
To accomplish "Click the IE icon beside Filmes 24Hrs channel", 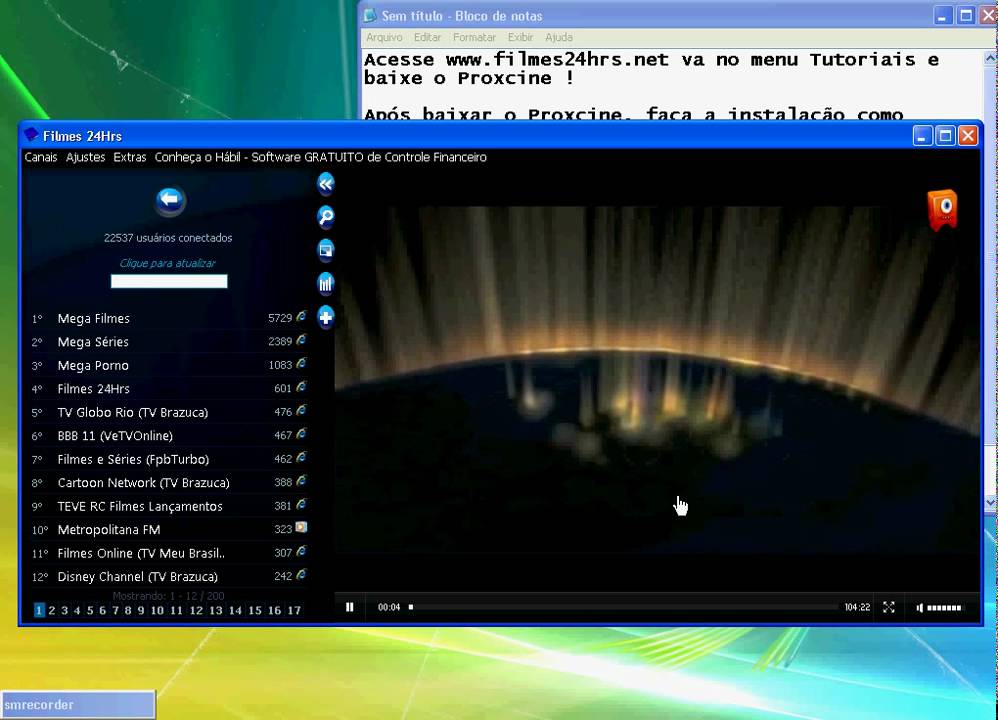I will [x=301, y=387].
